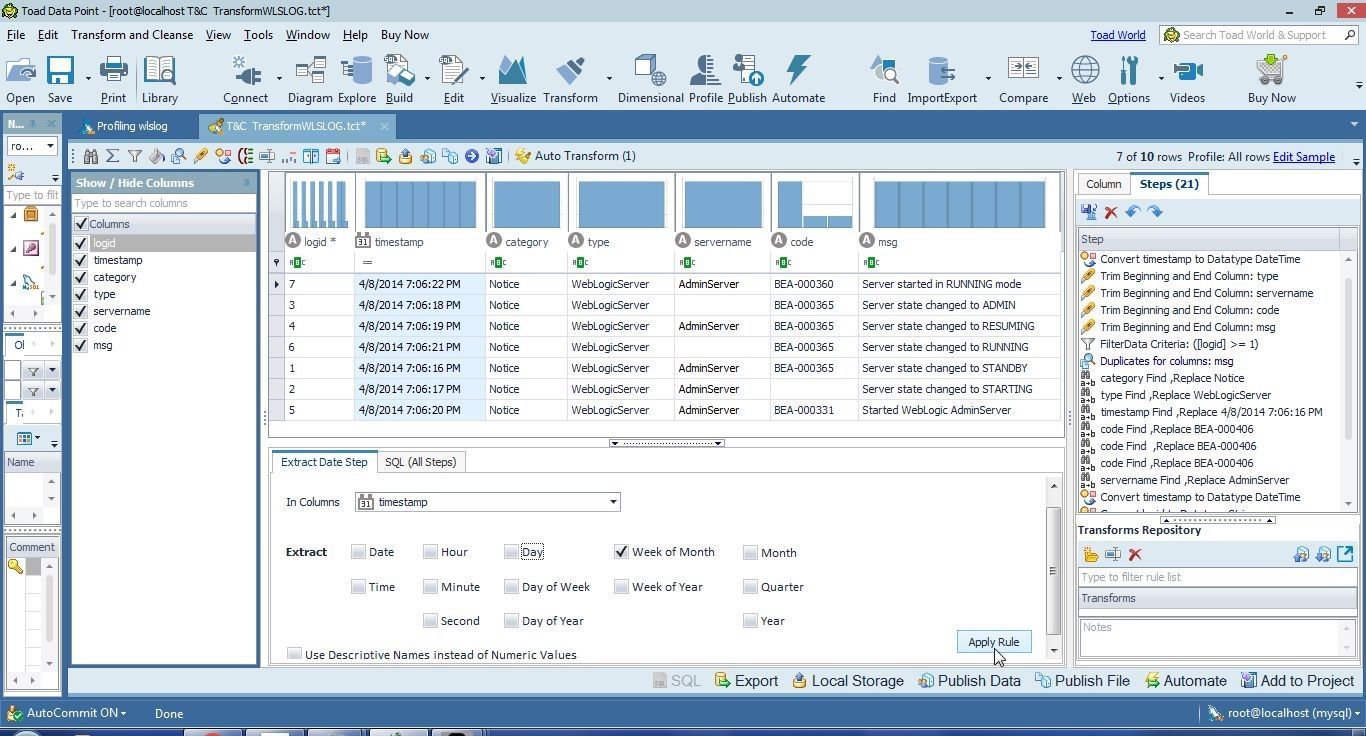Expand the Connect button dropdown arrow
The image size is (1366, 736).
(x=279, y=79)
